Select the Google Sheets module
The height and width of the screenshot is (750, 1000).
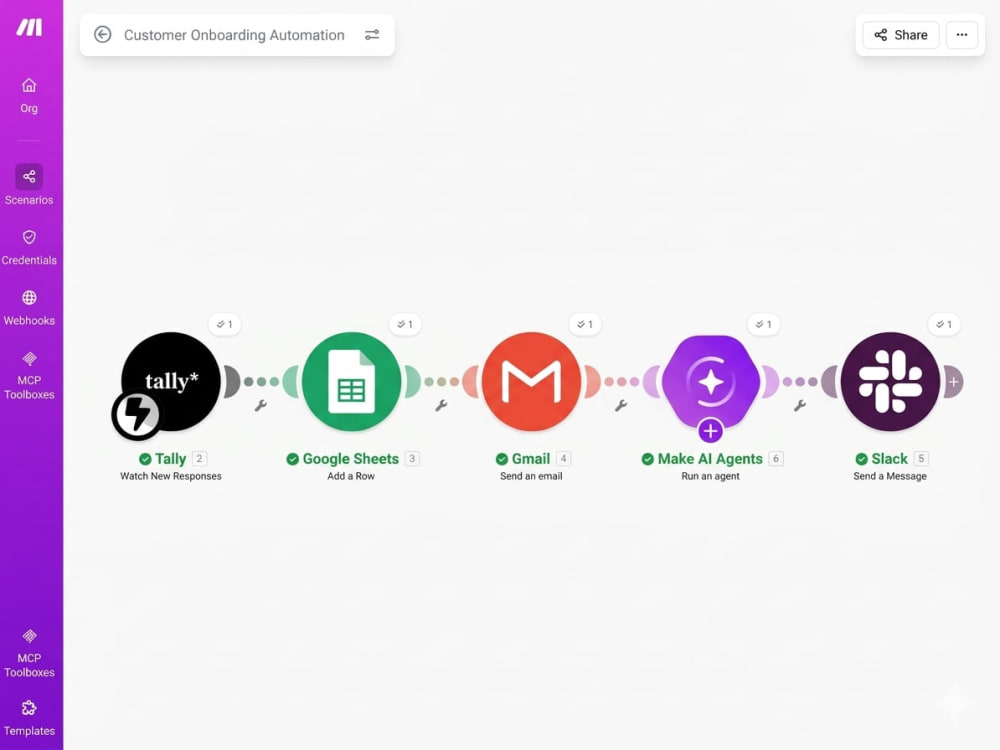(x=351, y=381)
